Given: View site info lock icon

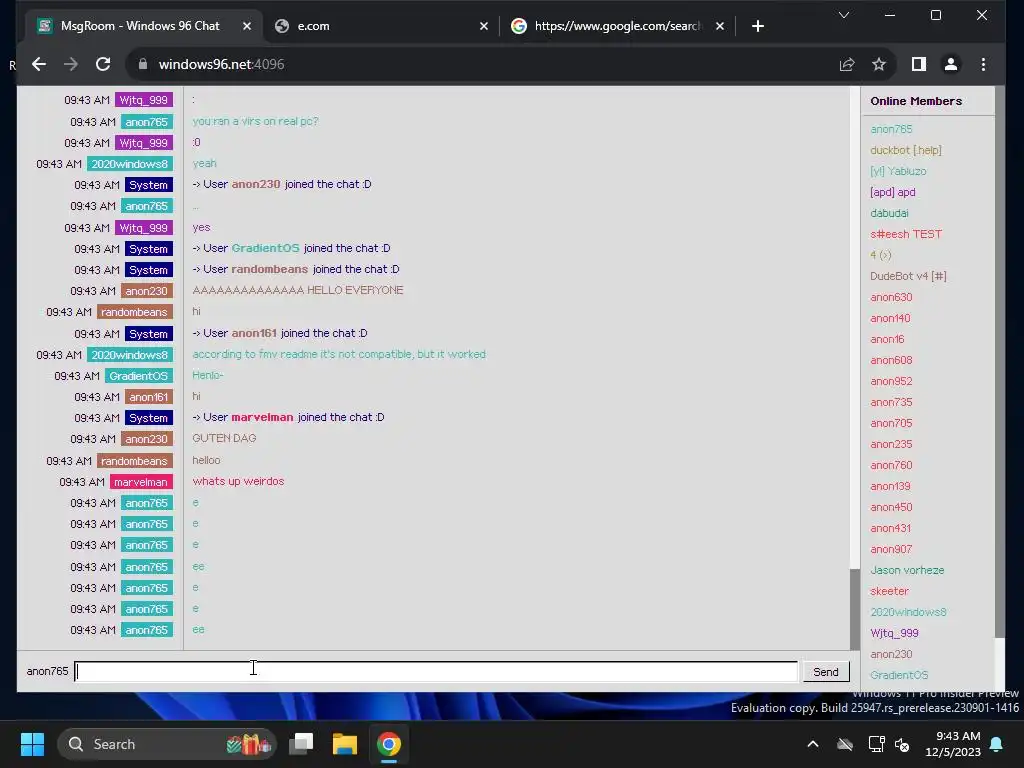Looking at the screenshot, I should click(x=142, y=64).
